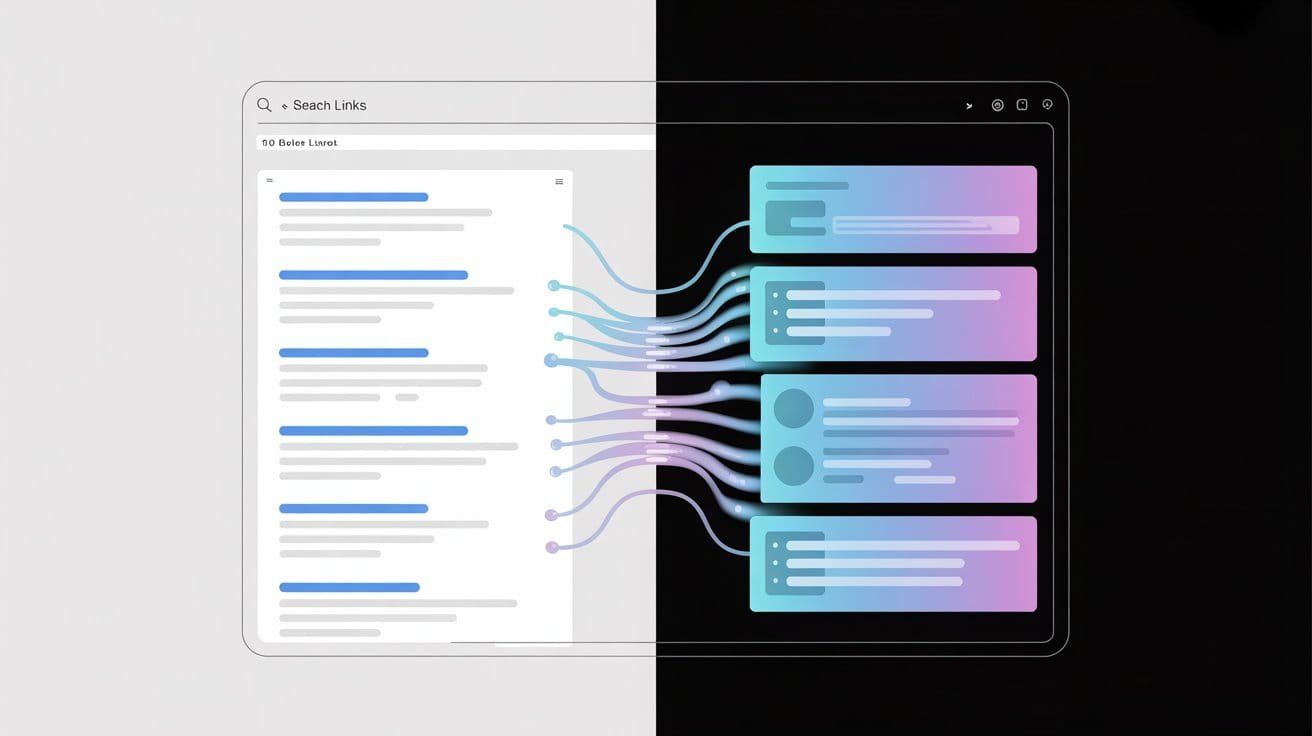Click the Seach Links search field

click(x=330, y=105)
